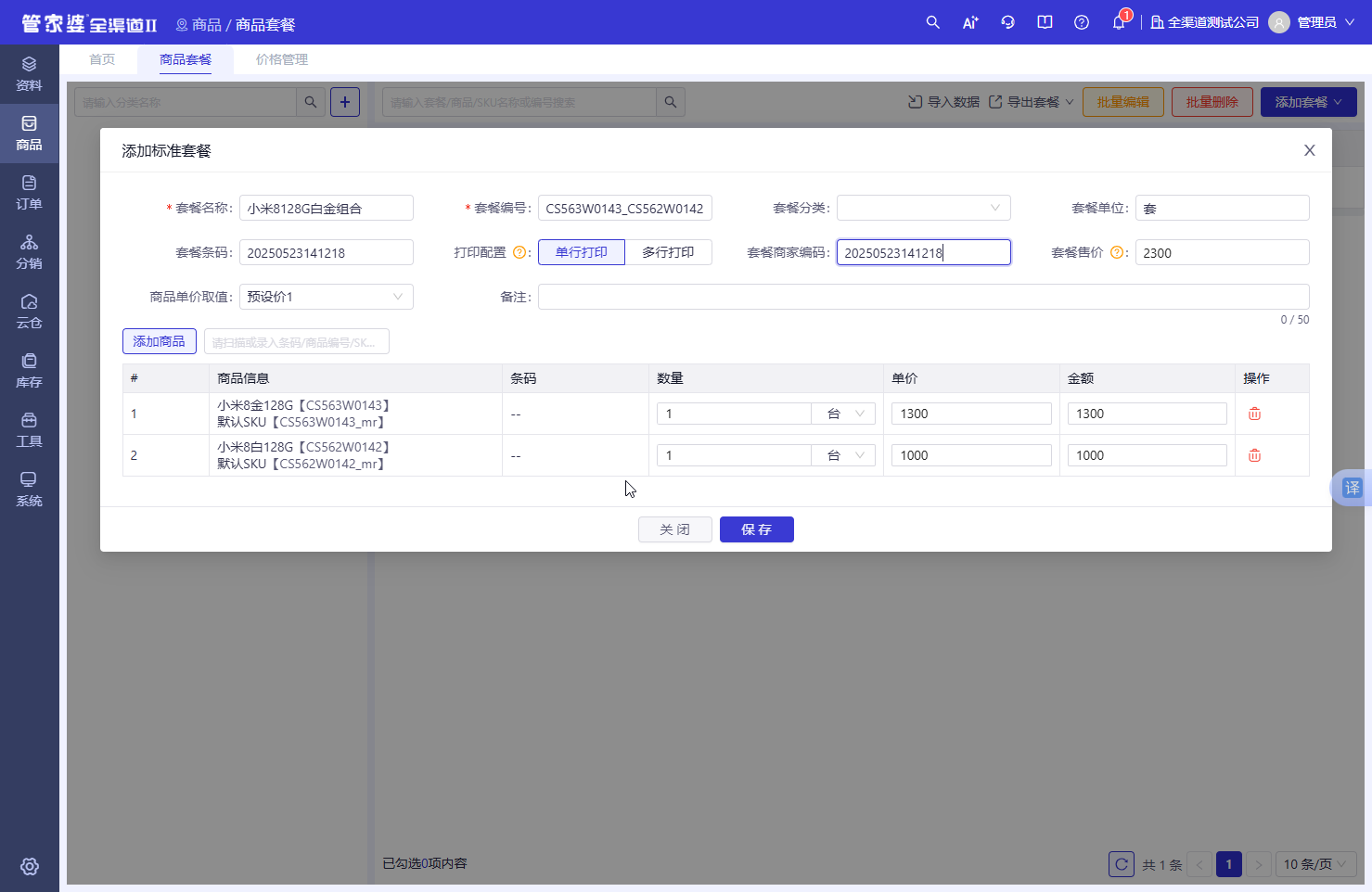Open the 系统 sidebar section
1372x892 pixels.
30,490
